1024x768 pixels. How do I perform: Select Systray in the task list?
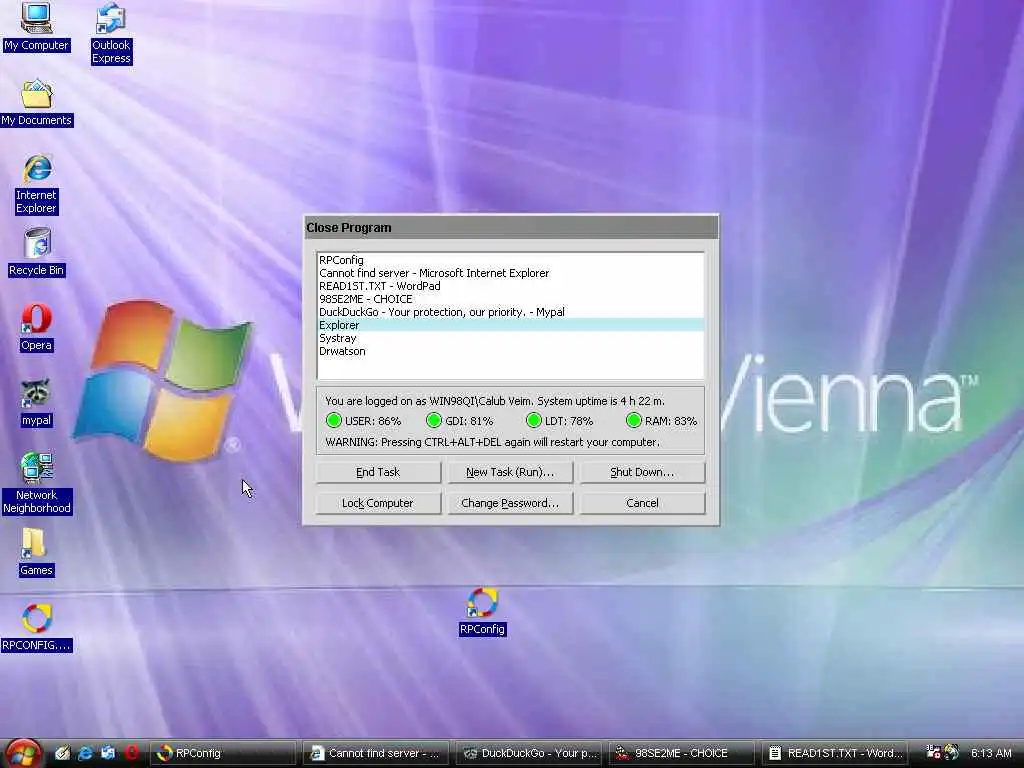coord(511,338)
